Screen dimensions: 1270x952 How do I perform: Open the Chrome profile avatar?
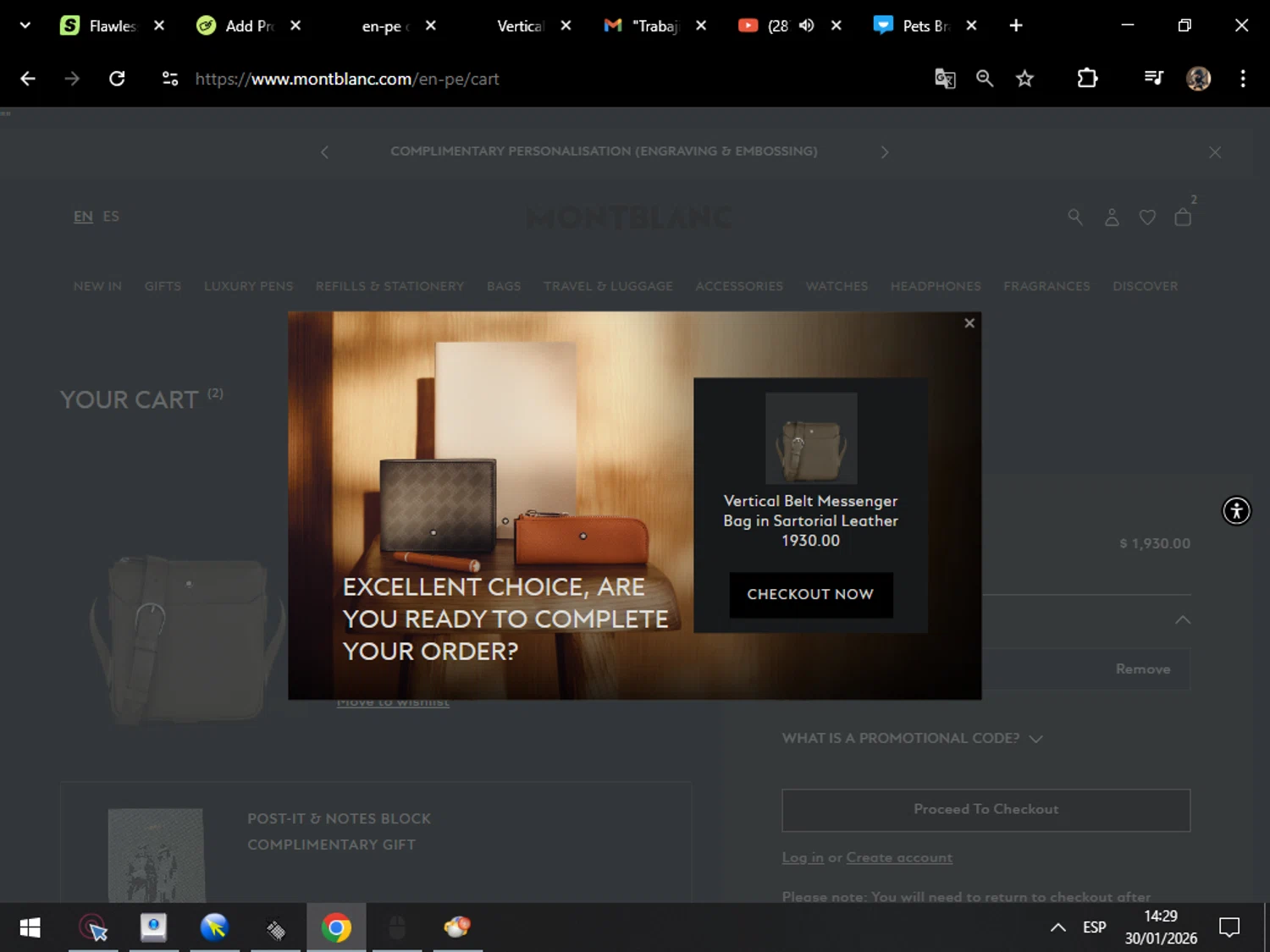pos(1198,79)
